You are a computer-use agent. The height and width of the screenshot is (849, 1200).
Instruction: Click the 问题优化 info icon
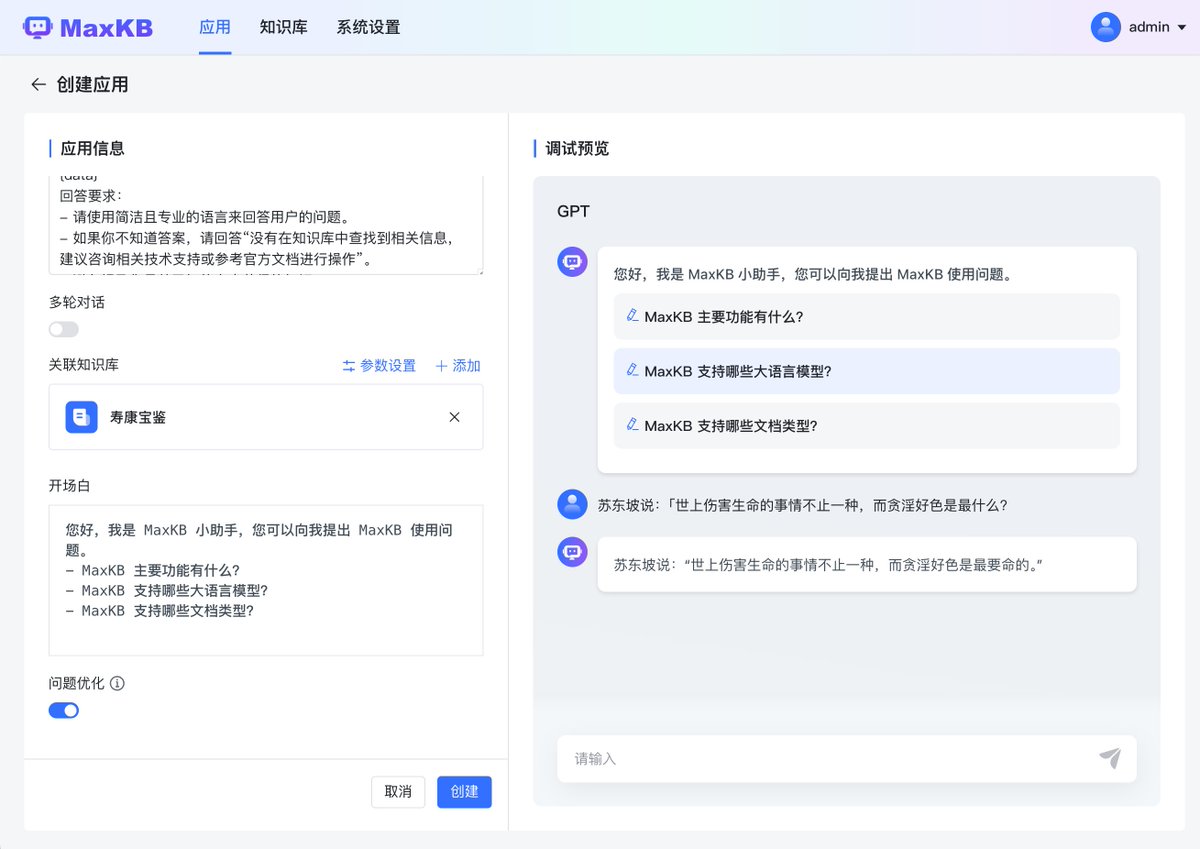click(x=117, y=684)
